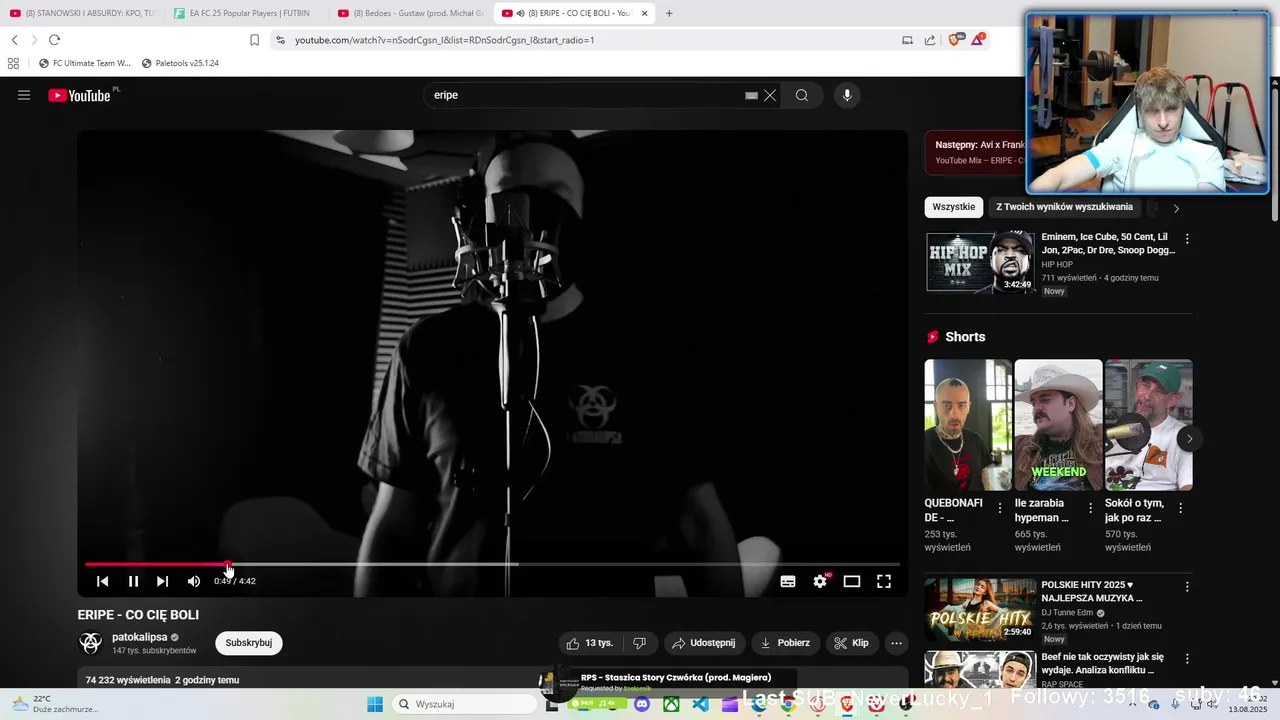Dislike the video
1280x720 pixels.
[640, 643]
